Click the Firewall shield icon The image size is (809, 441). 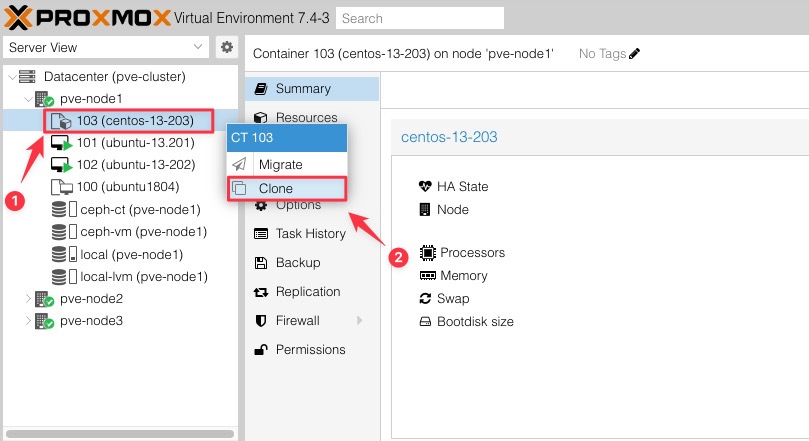[261, 321]
